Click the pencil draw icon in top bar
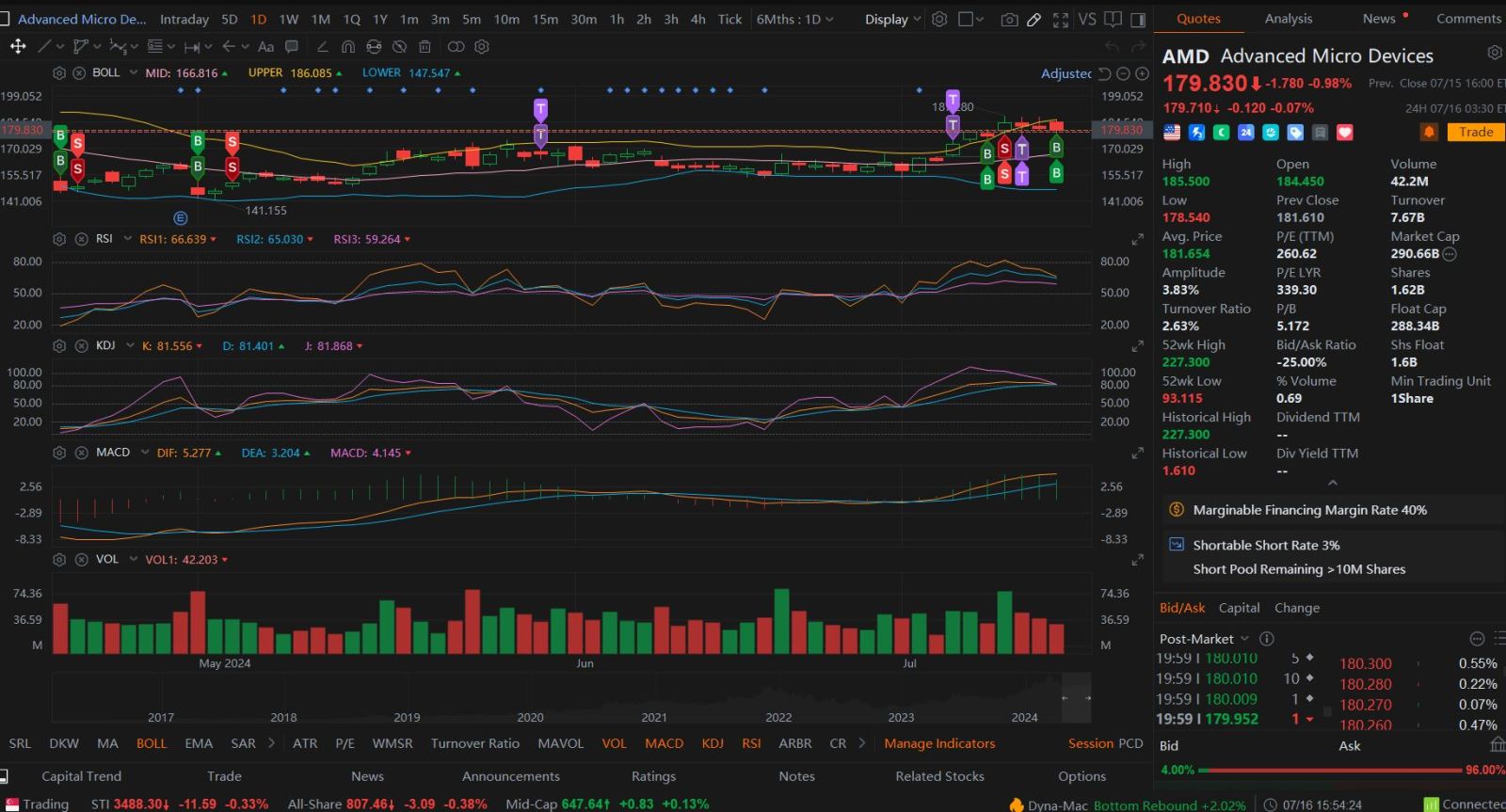 click(1033, 19)
